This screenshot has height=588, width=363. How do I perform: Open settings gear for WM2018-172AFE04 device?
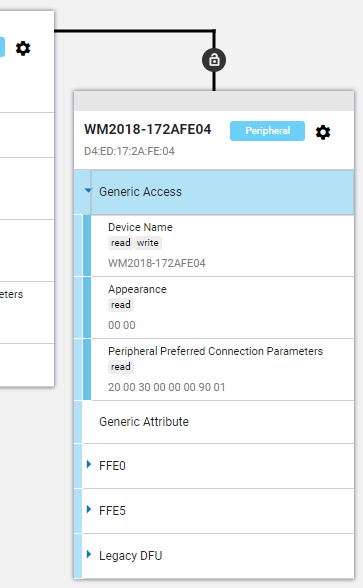pos(323,132)
